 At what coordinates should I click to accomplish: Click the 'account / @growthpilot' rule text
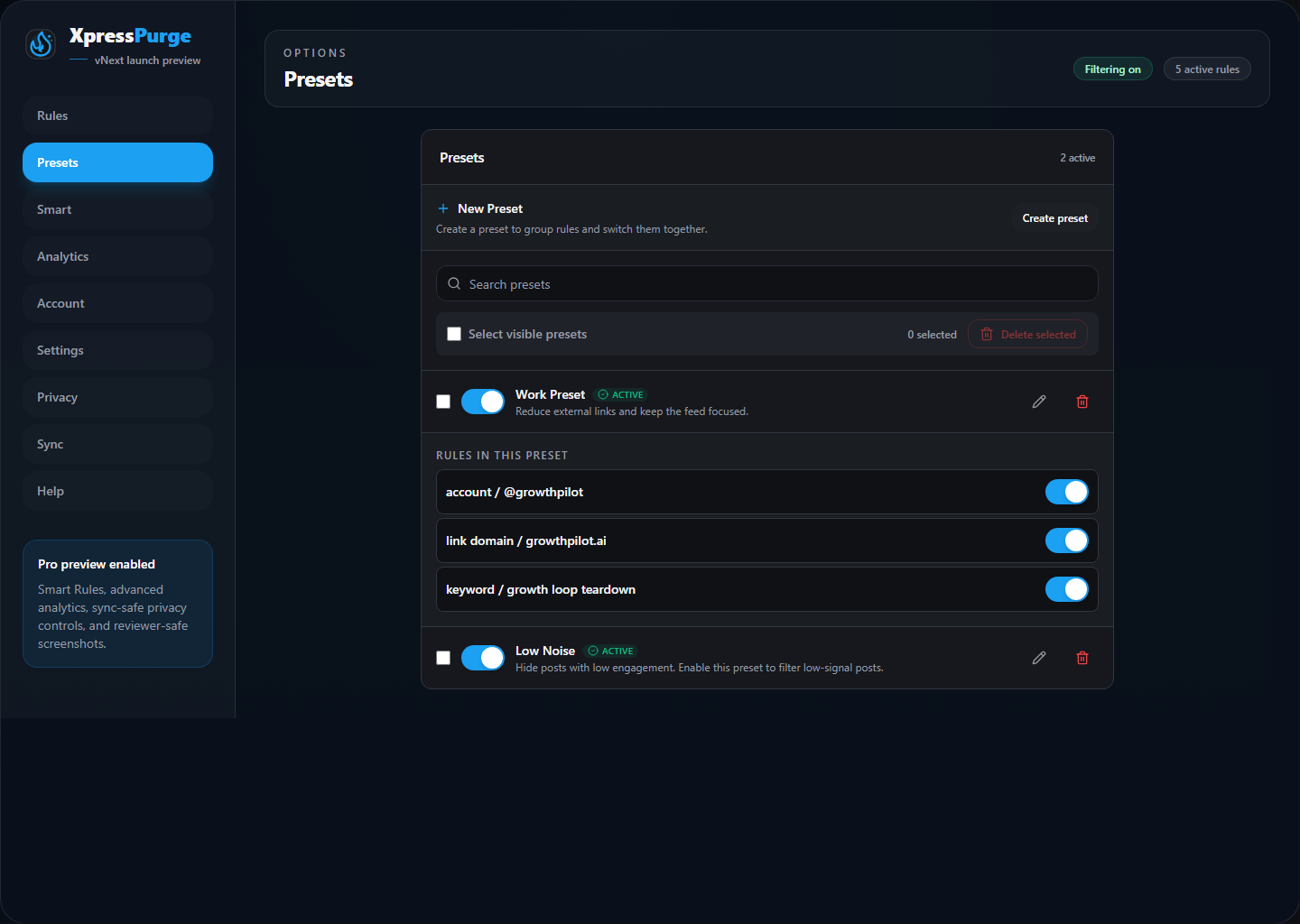pyautogui.click(x=515, y=492)
